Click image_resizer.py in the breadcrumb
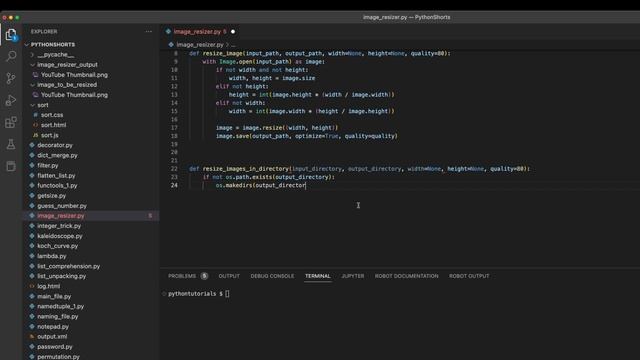Image resolution: width=640 pixels, height=360 pixels. (x=200, y=44)
